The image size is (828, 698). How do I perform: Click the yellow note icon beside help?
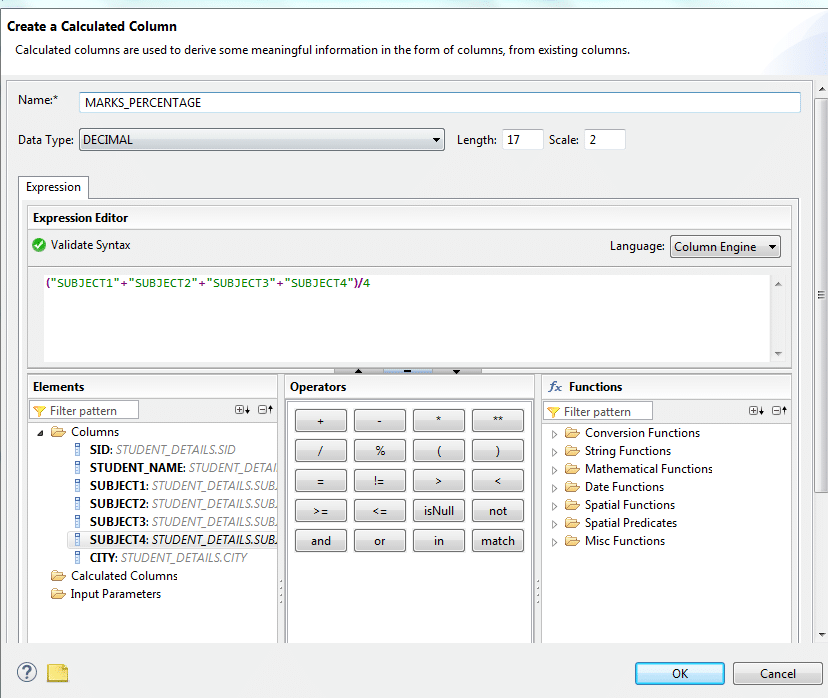point(58,672)
